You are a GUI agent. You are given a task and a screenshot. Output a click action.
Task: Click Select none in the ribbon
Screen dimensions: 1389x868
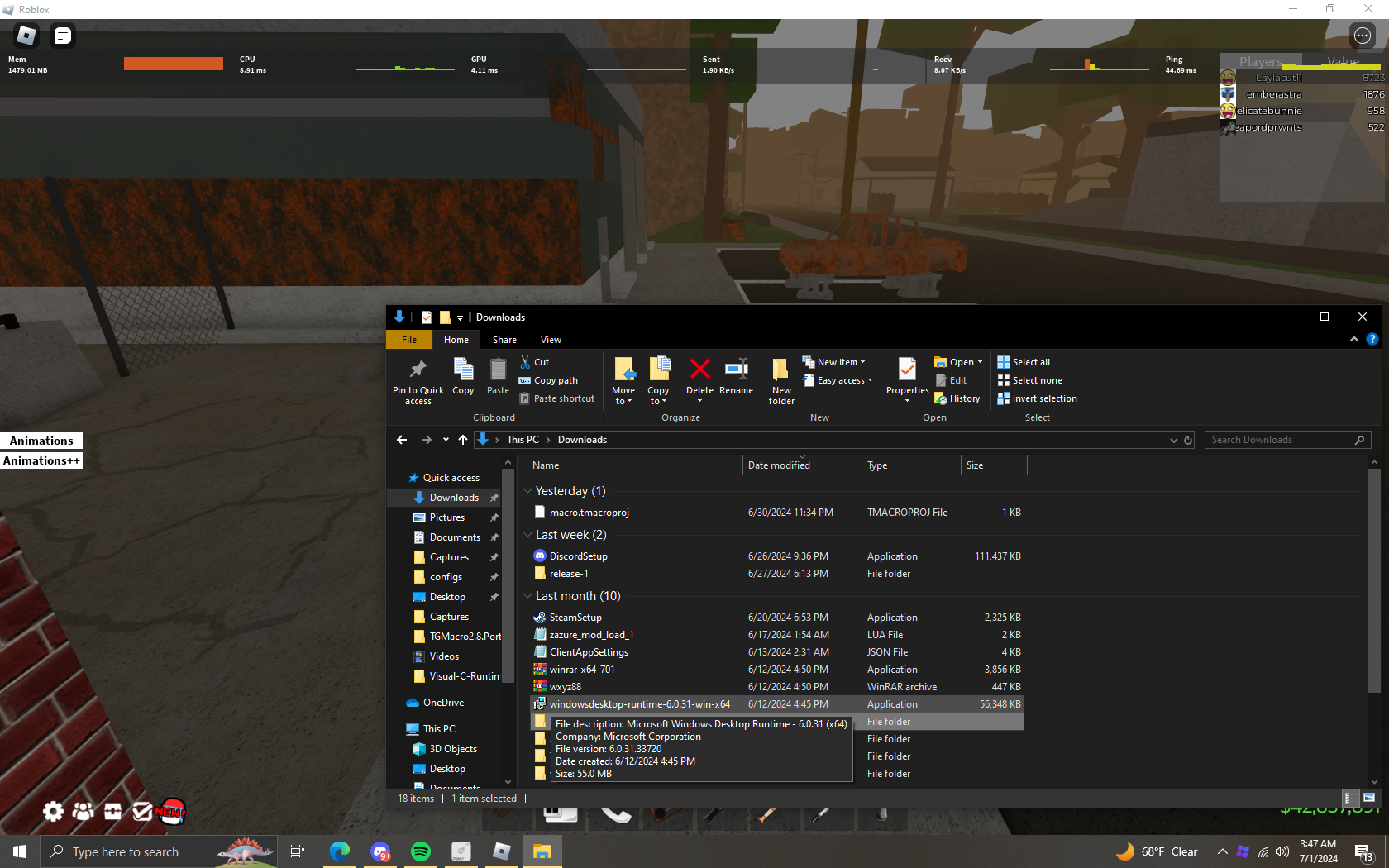point(1030,380)
